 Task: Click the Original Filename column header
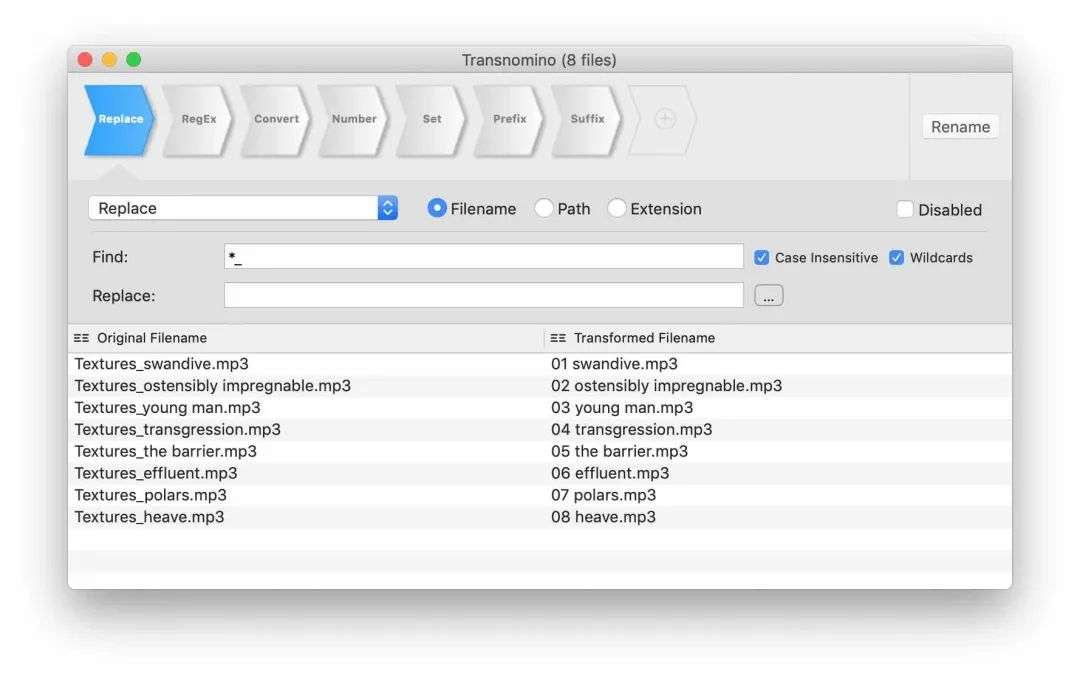click(151, 338)
